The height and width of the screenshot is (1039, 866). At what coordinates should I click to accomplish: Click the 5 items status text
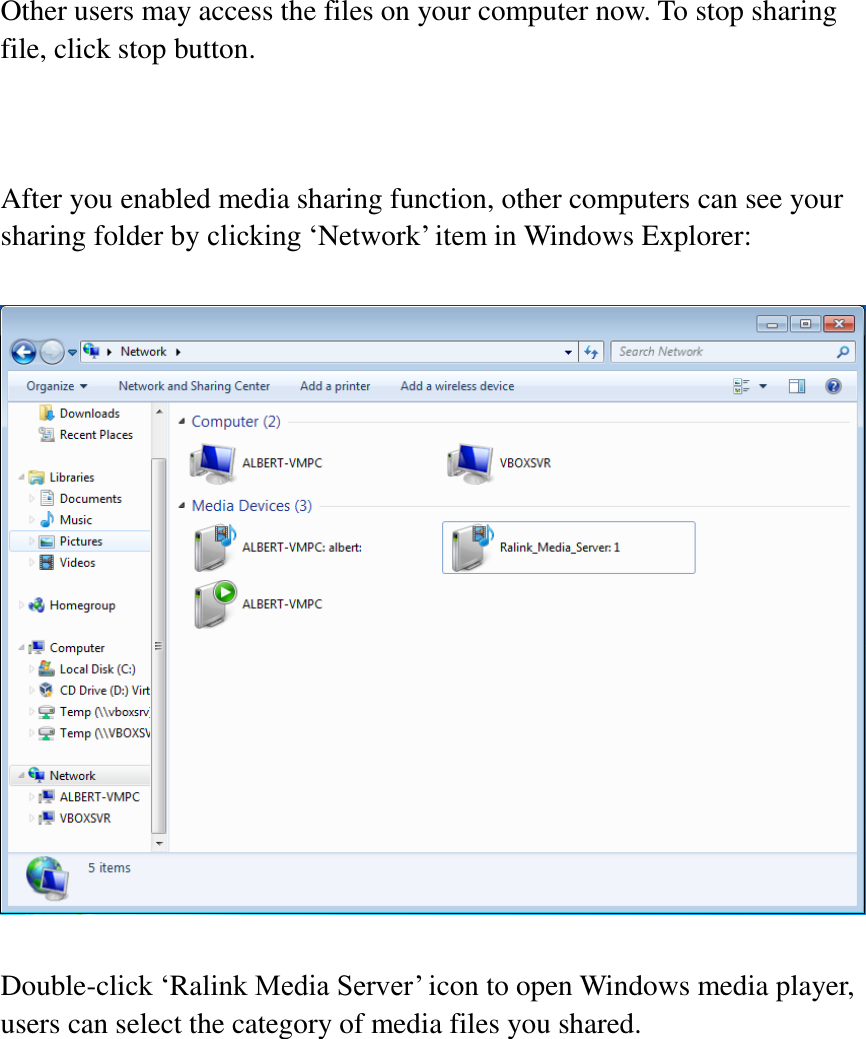[109, 868]
